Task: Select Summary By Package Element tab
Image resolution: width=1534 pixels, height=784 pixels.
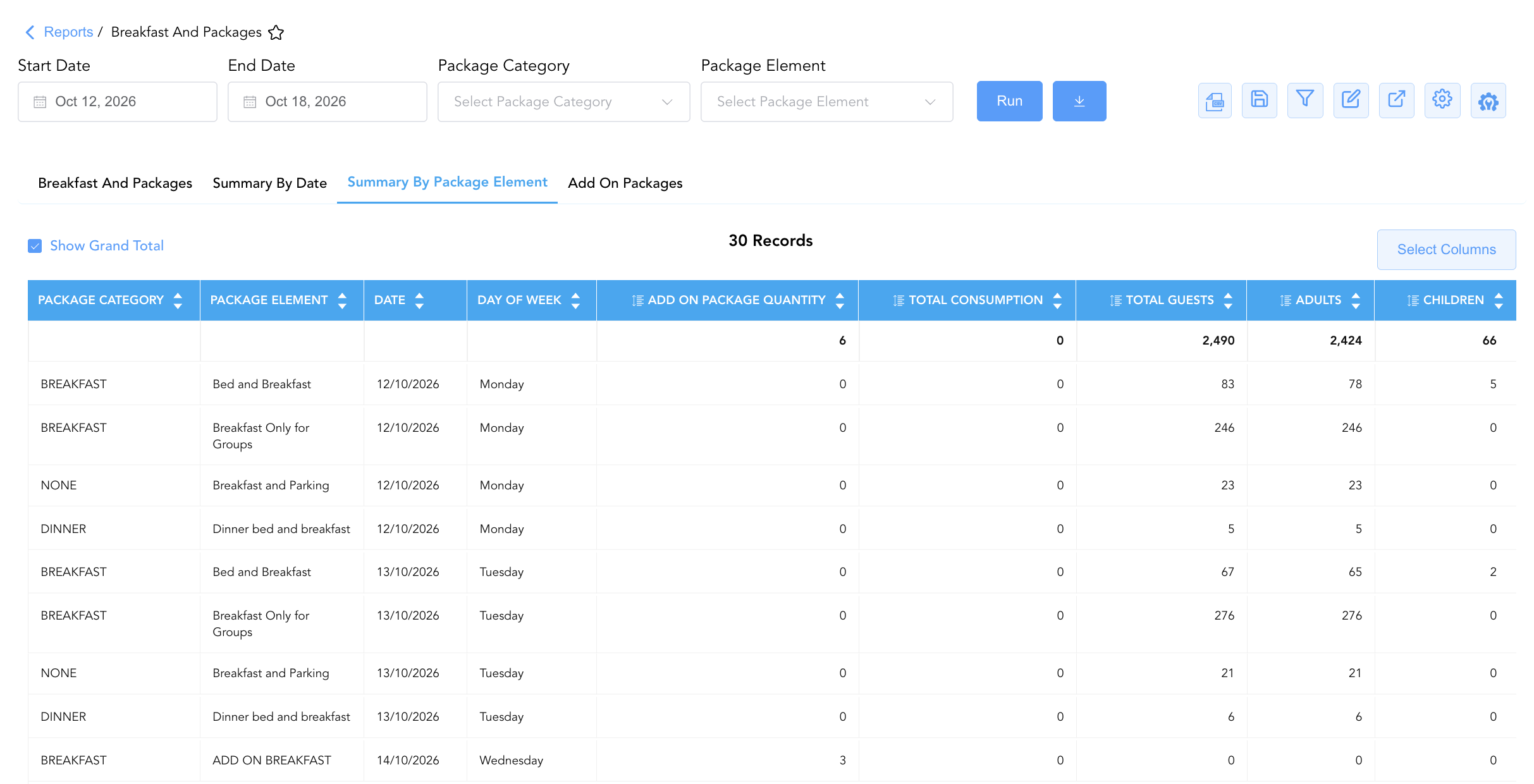Action: [x=448, y=182]
